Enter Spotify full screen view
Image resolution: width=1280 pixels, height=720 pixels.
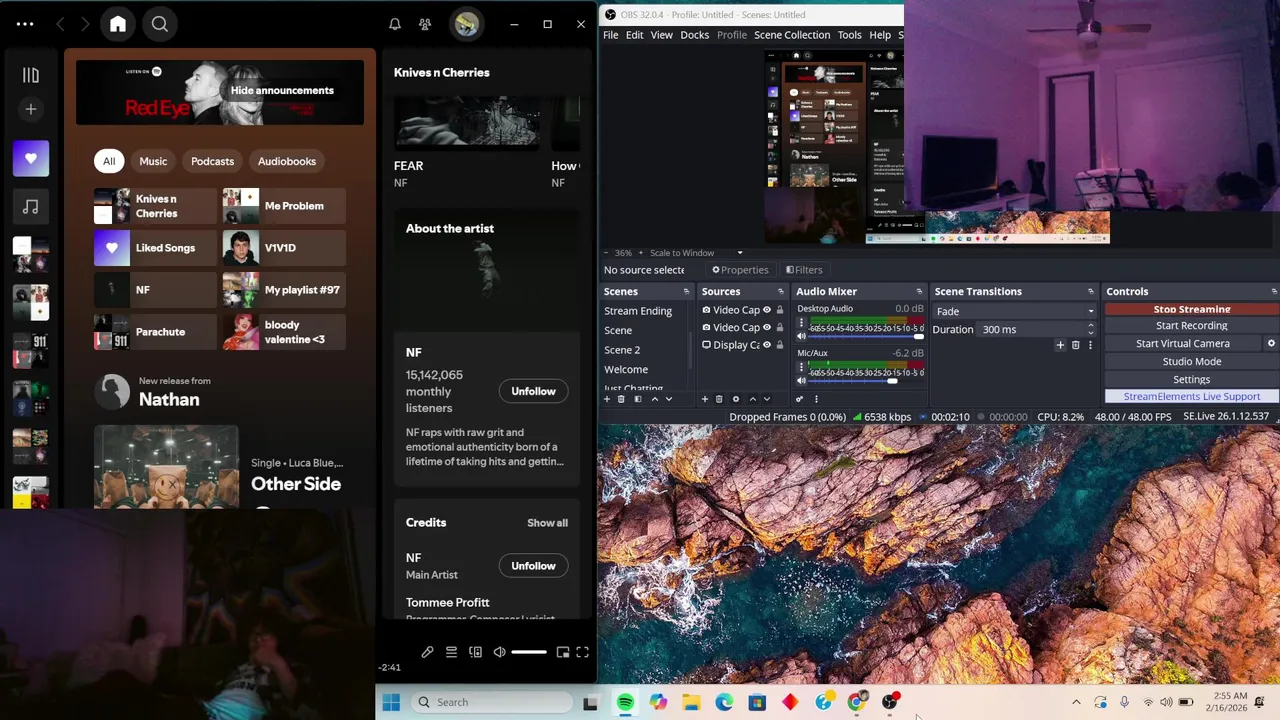tap(582, 652)
